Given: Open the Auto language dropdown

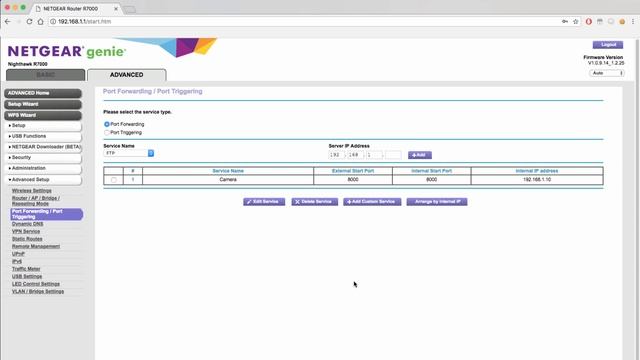Looking at the screenshot, I should click(x=607, y=73).
